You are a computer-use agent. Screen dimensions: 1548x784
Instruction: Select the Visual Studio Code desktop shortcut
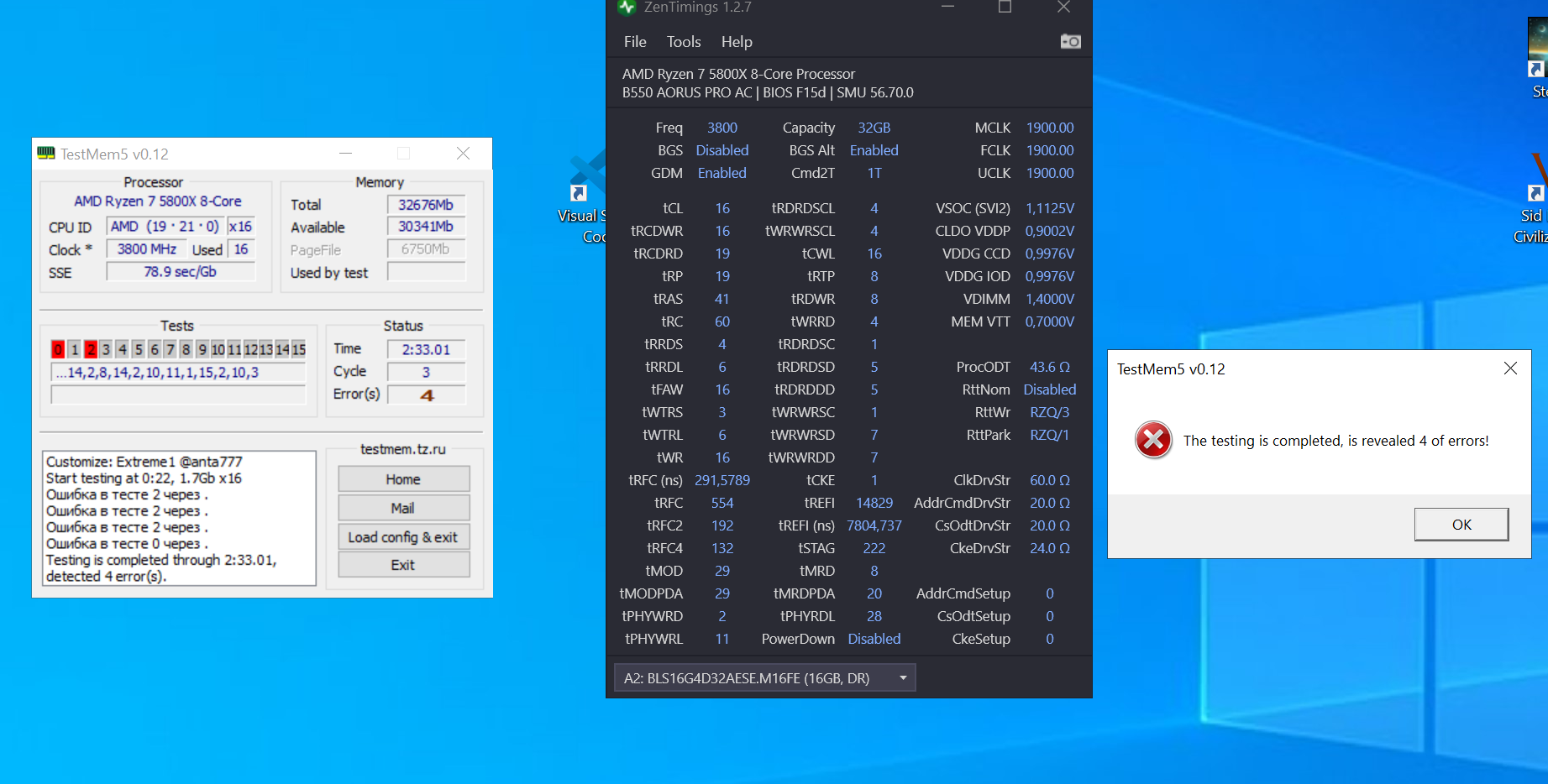click(585, 198)
